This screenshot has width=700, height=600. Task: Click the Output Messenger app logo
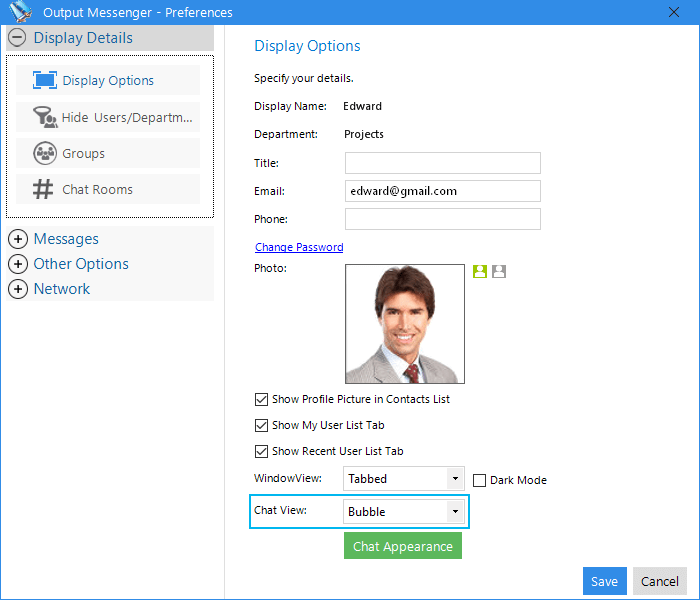tap(21, 12)
